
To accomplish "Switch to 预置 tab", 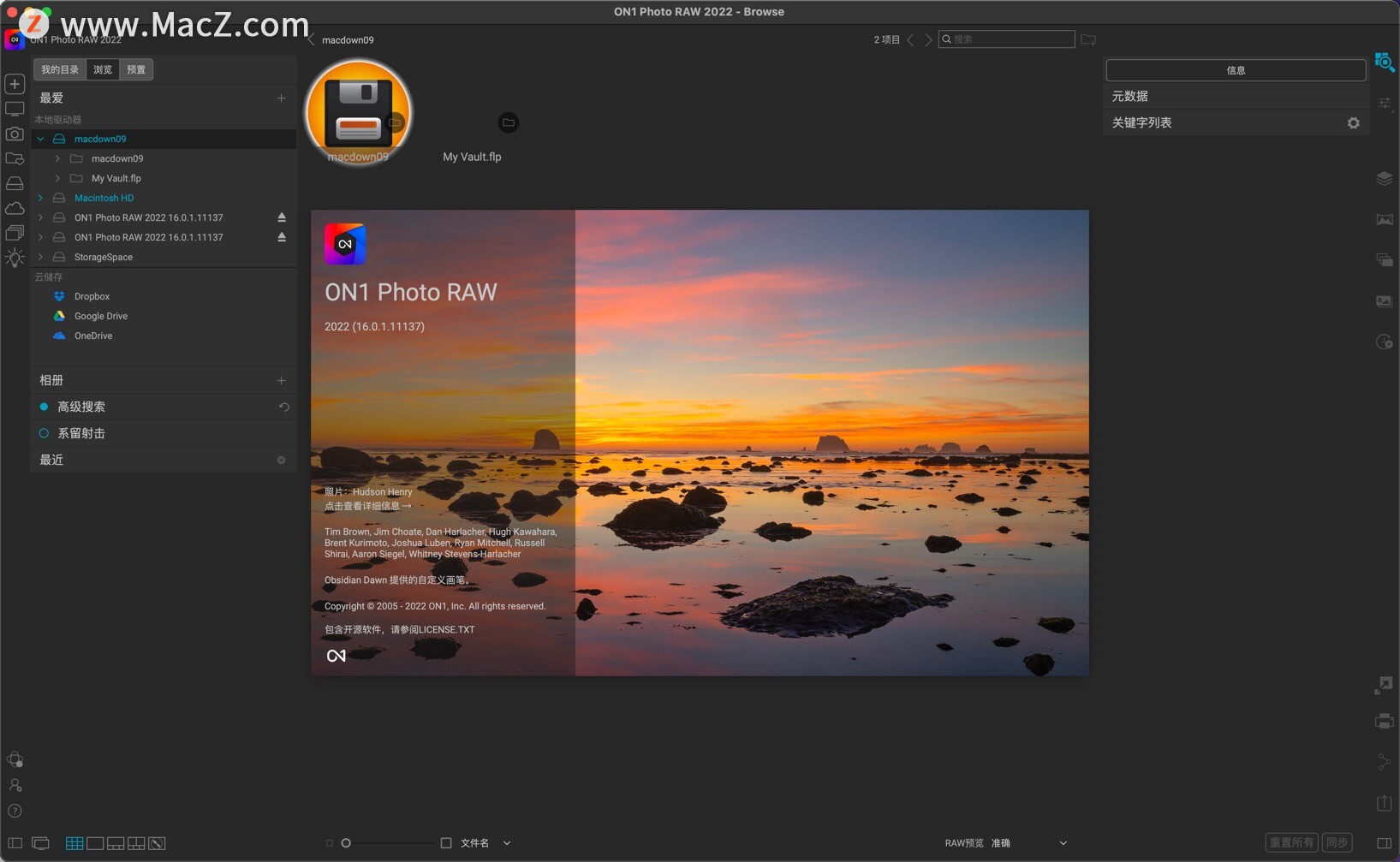I will pyautogui.click(x=136, y=69).
